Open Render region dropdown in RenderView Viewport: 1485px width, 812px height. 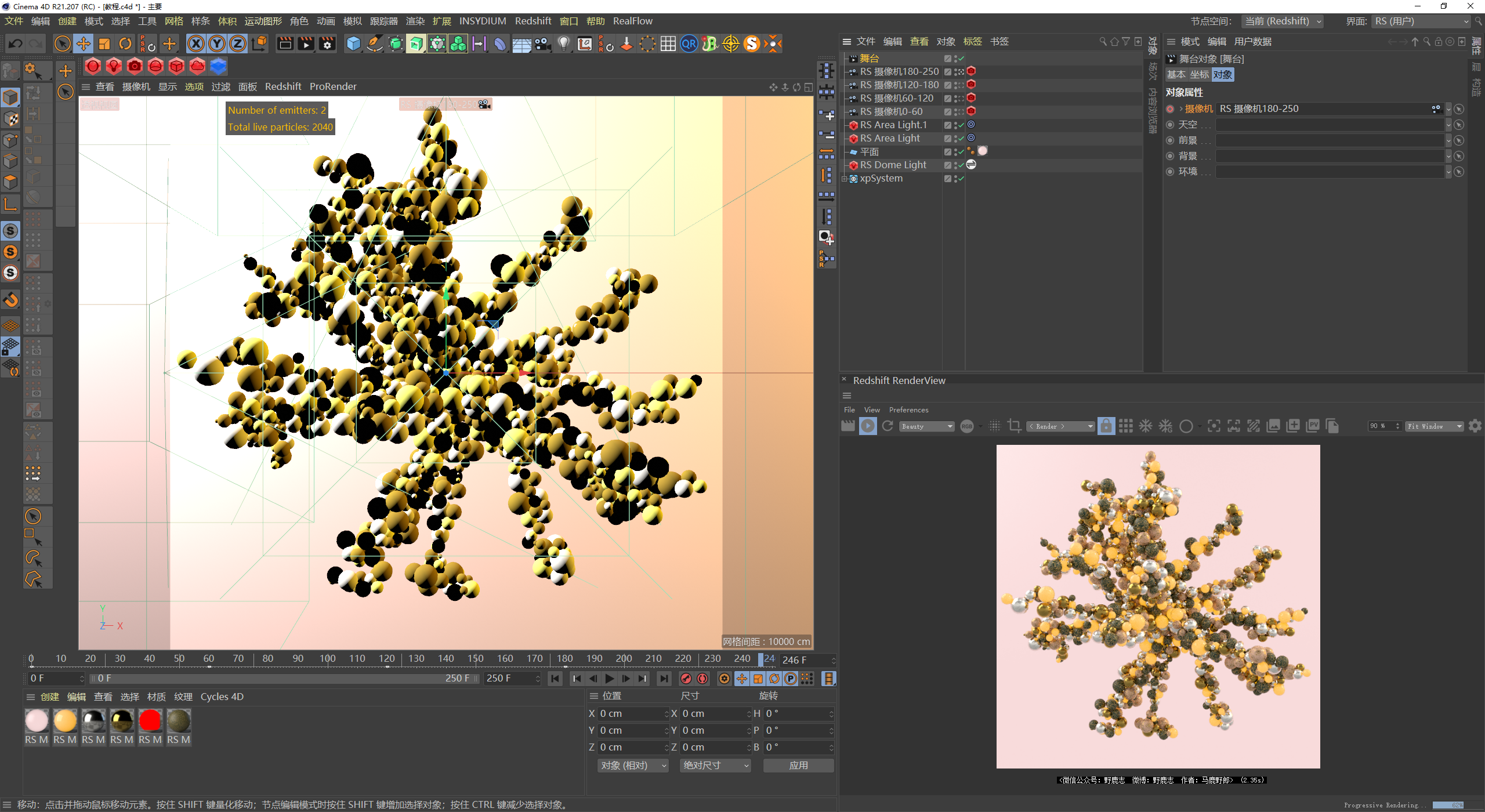[1060, 426]
